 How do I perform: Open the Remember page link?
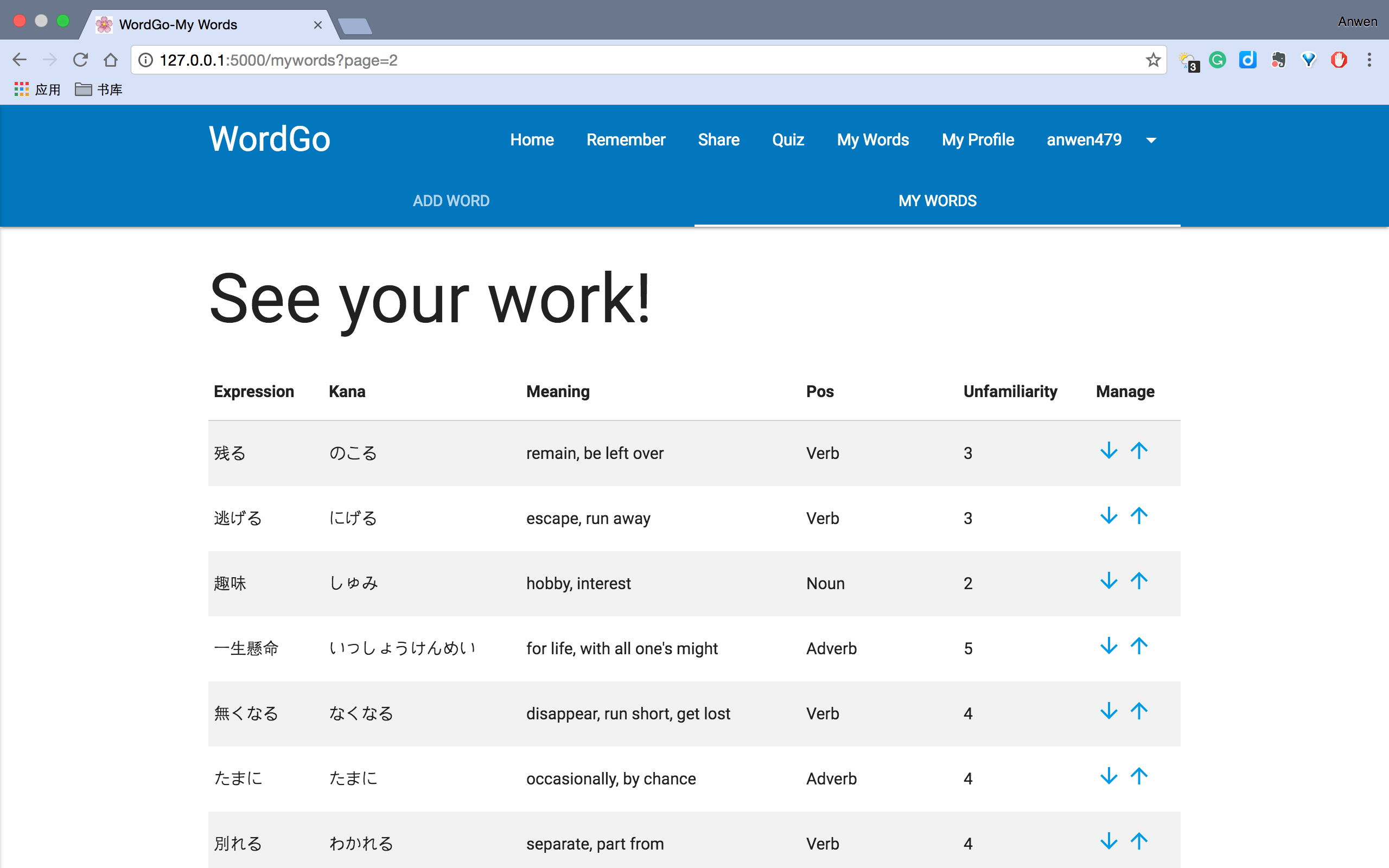pyautogui.click(x=626, y=140)
